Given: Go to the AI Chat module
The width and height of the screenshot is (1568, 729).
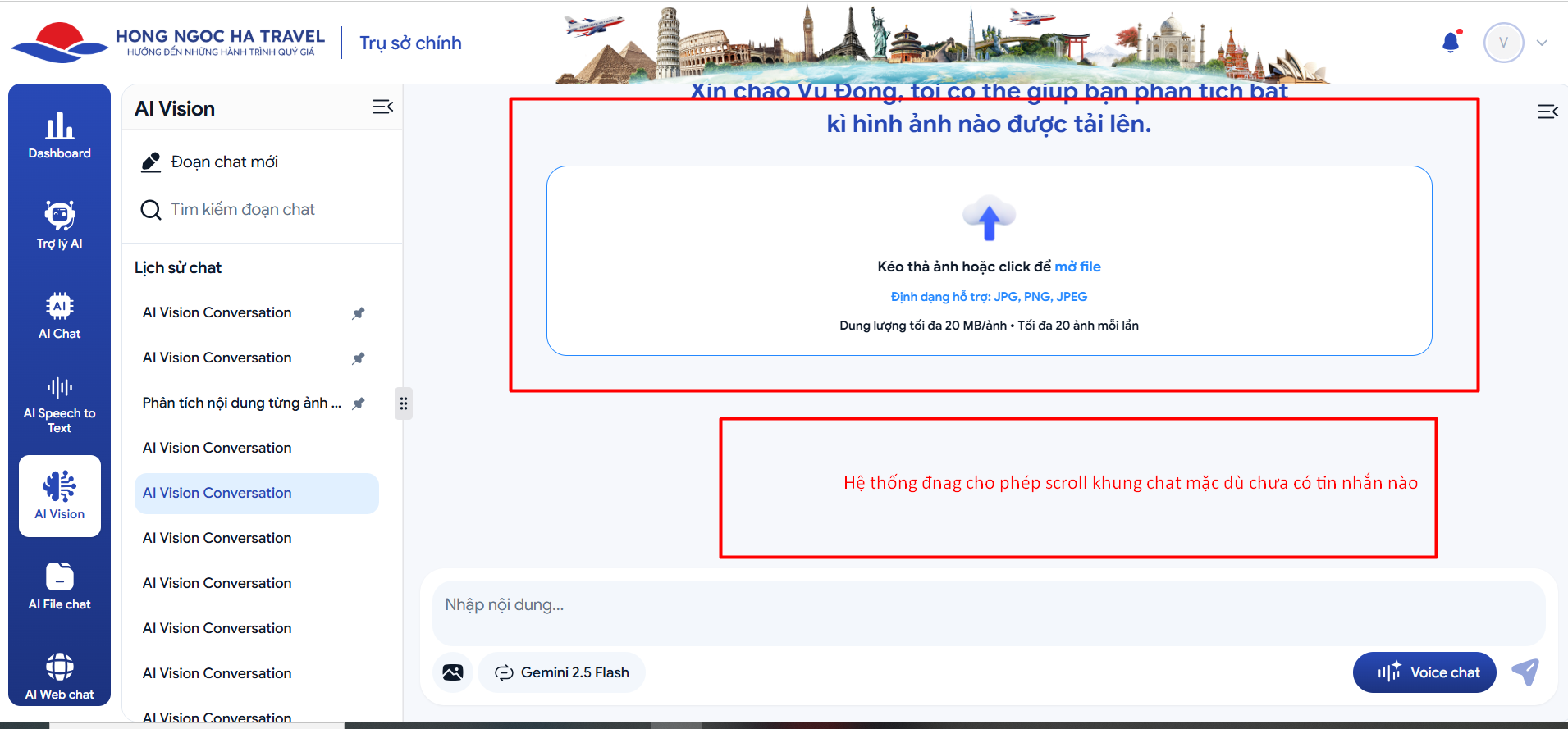Looking at the screenshot, I should coord(59,316).
